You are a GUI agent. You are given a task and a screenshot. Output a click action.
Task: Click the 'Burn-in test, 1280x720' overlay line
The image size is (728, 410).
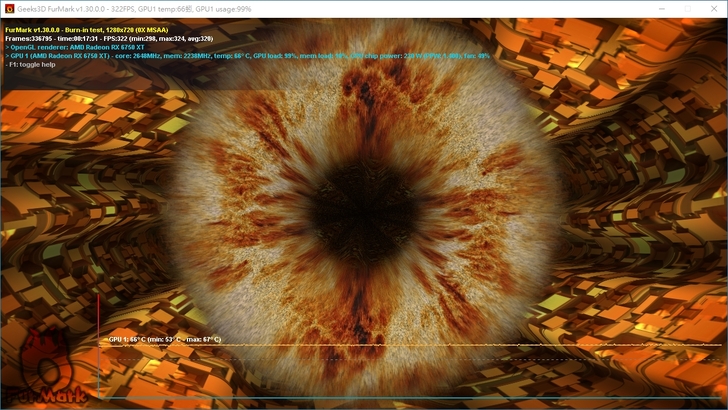coord(87,30)
